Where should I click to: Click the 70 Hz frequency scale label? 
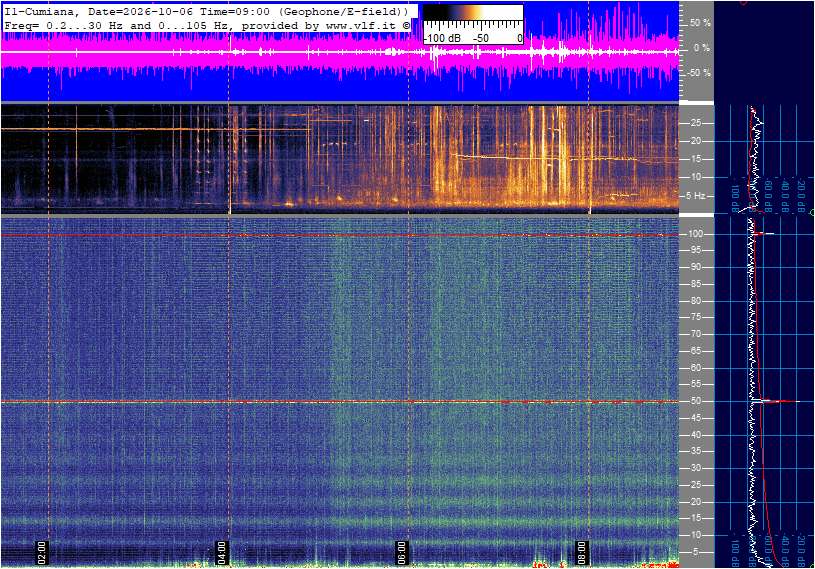696,334
